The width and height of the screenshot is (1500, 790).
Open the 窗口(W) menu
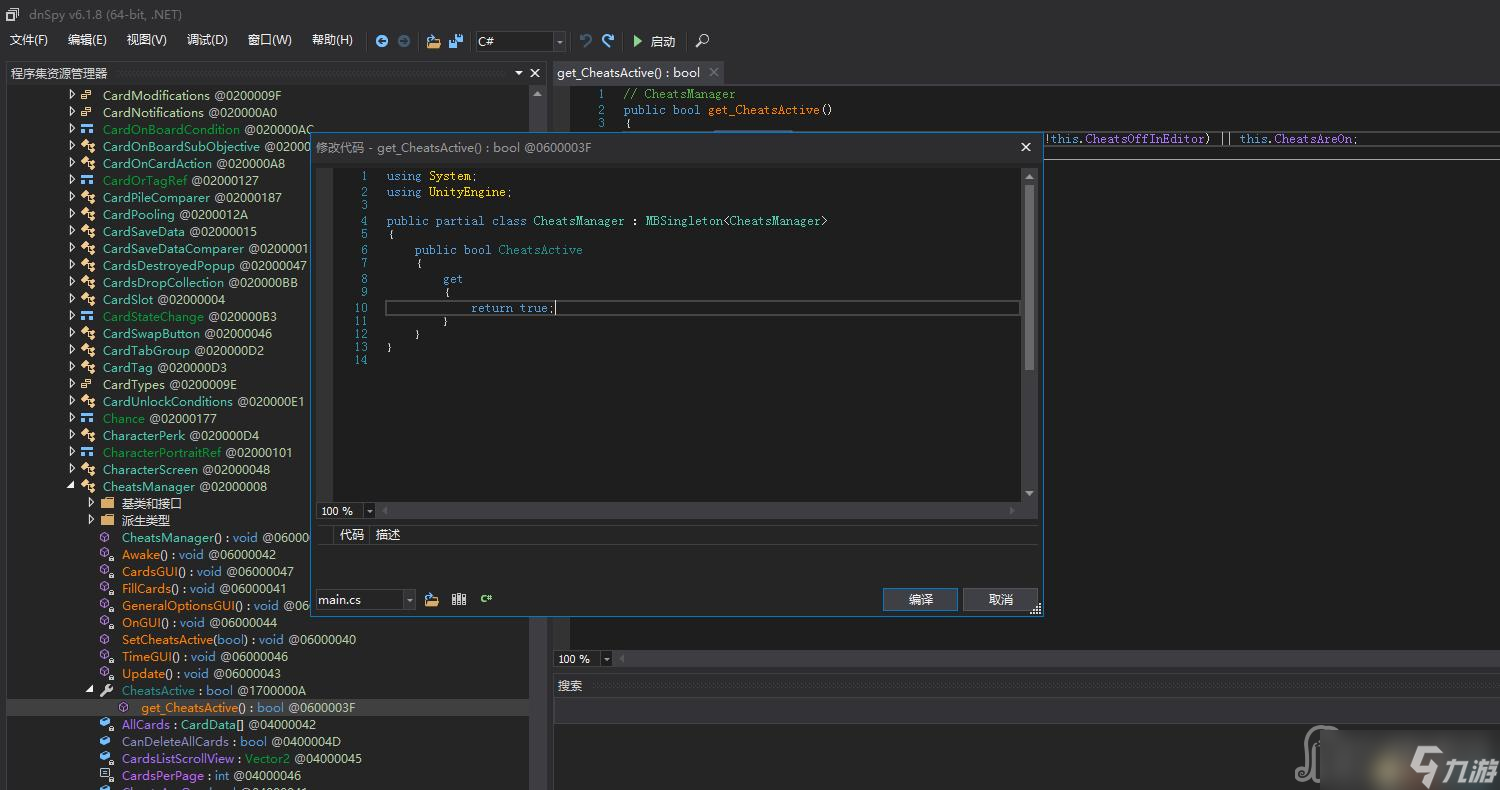pyautogui.click(x=270, y=40)
